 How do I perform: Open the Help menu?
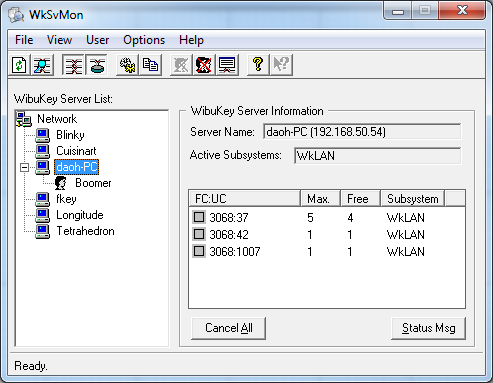click(x=191, y=40)
